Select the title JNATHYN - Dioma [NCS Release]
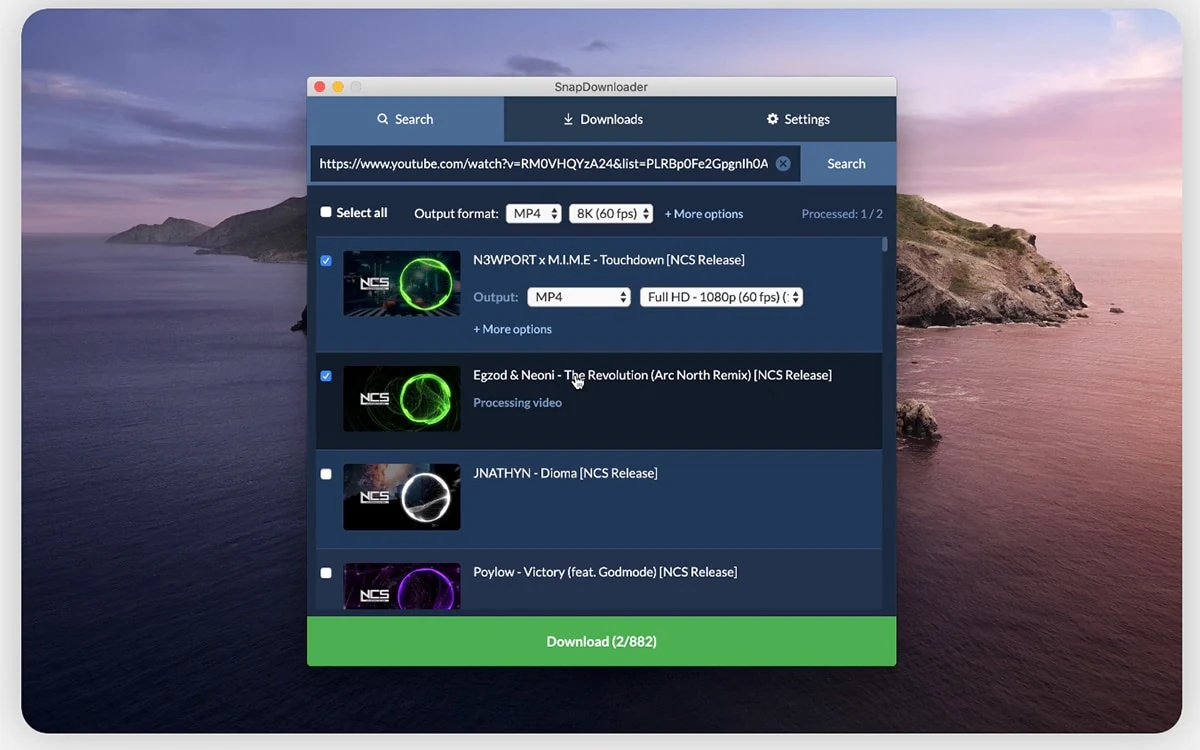 click(x=565, y=473)
